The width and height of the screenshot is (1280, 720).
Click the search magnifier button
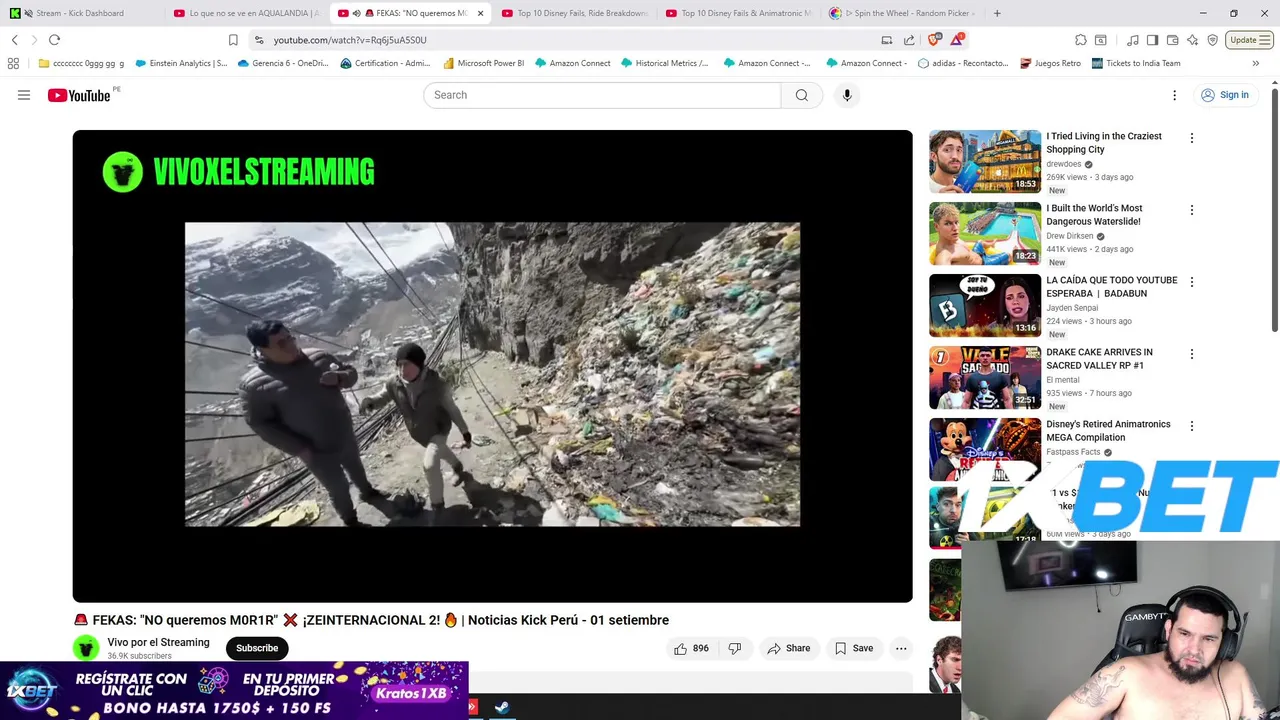tap(802, 95)
